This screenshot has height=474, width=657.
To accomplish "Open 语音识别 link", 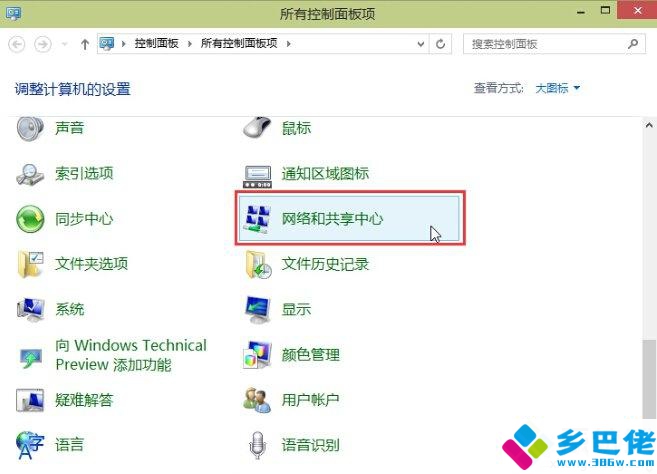I will [x=310, y=445].
